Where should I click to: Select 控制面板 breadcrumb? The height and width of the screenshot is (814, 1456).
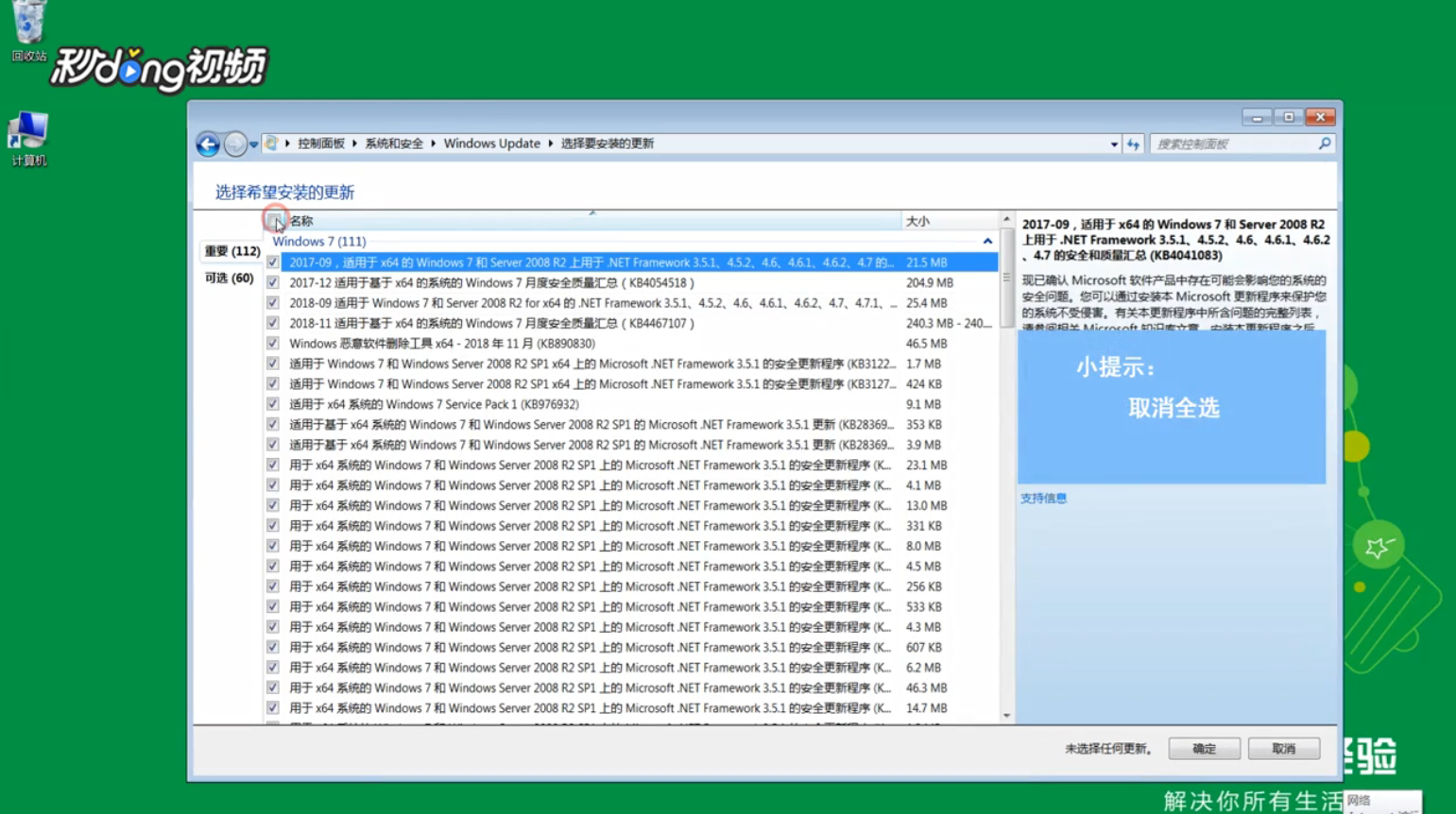(x=321, y=144)
